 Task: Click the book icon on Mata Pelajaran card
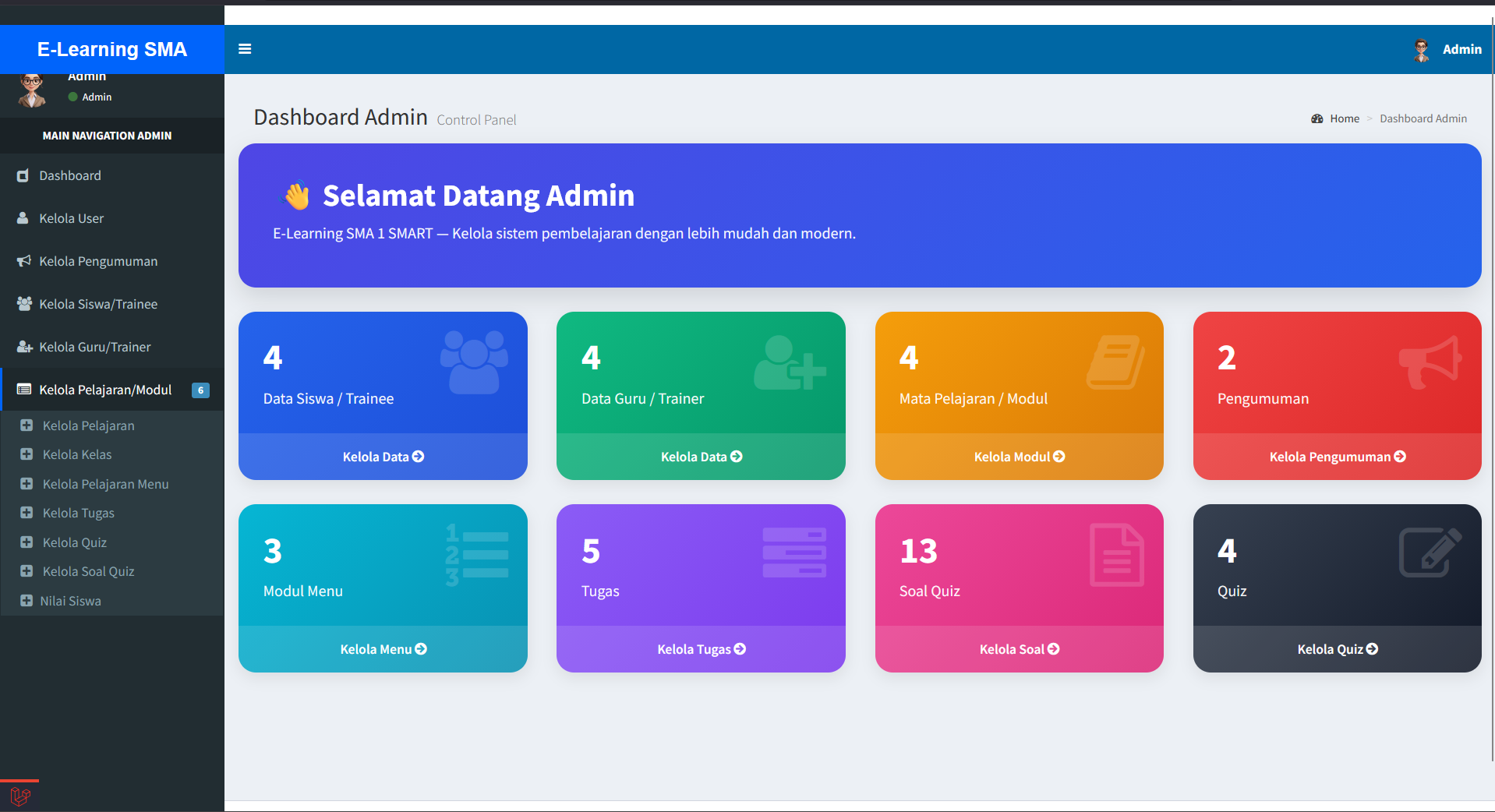[1115, 362]
